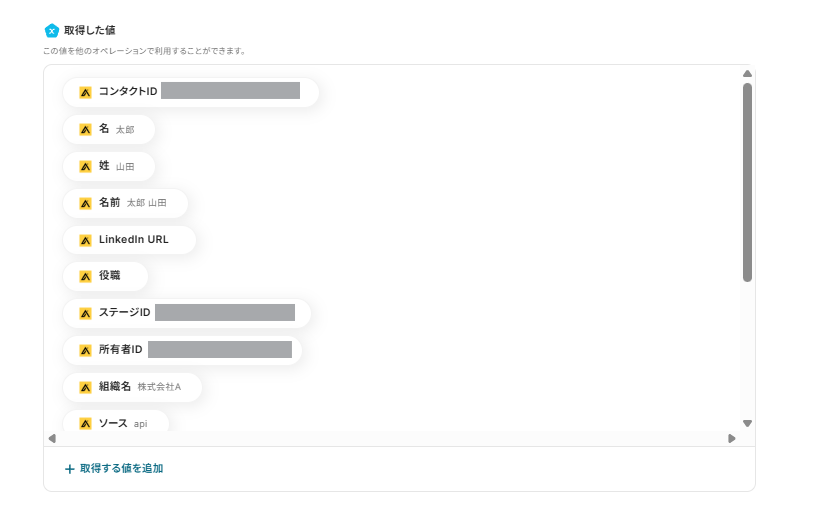This screenshot has height=523, width=835.
Task: Select the 組織名 株式会社A value chip
Action: click(x=132, y=387)
